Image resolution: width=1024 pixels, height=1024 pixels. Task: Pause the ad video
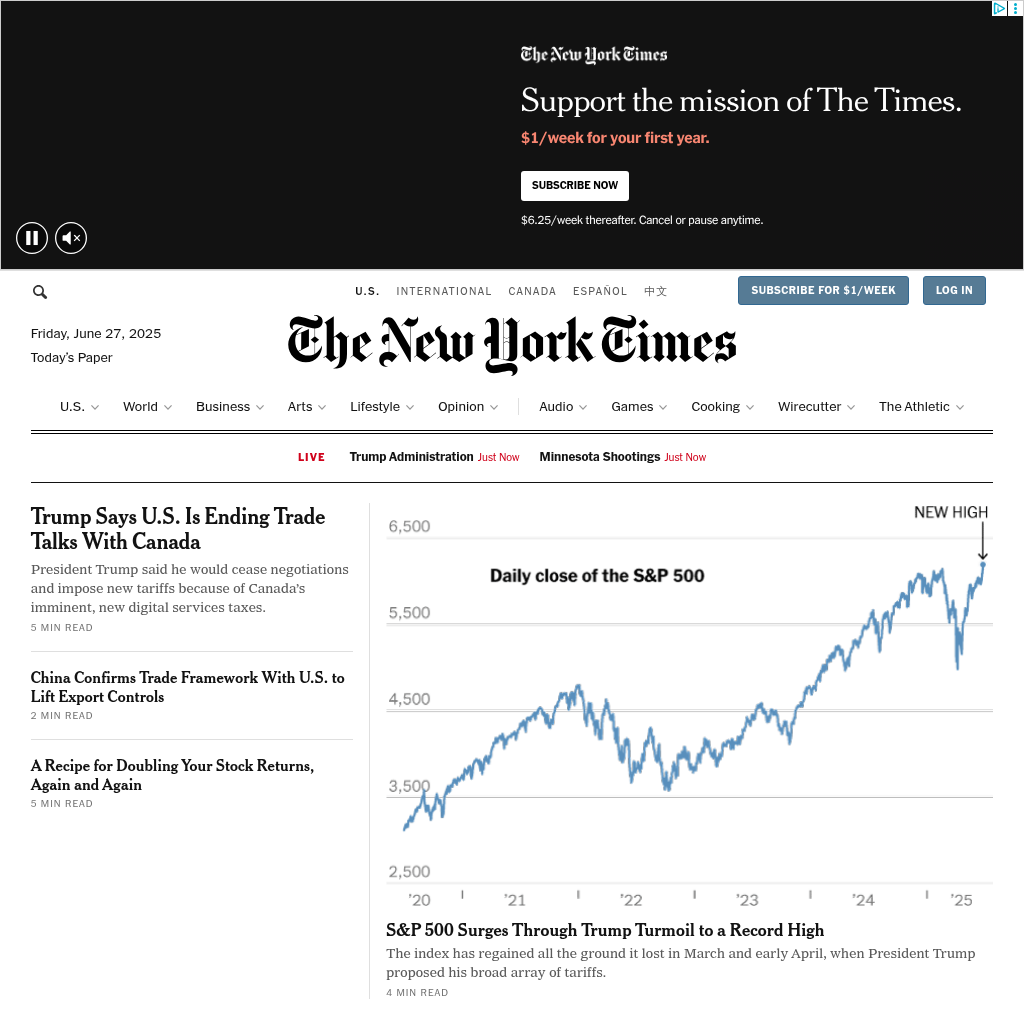[x=32, y=238]
